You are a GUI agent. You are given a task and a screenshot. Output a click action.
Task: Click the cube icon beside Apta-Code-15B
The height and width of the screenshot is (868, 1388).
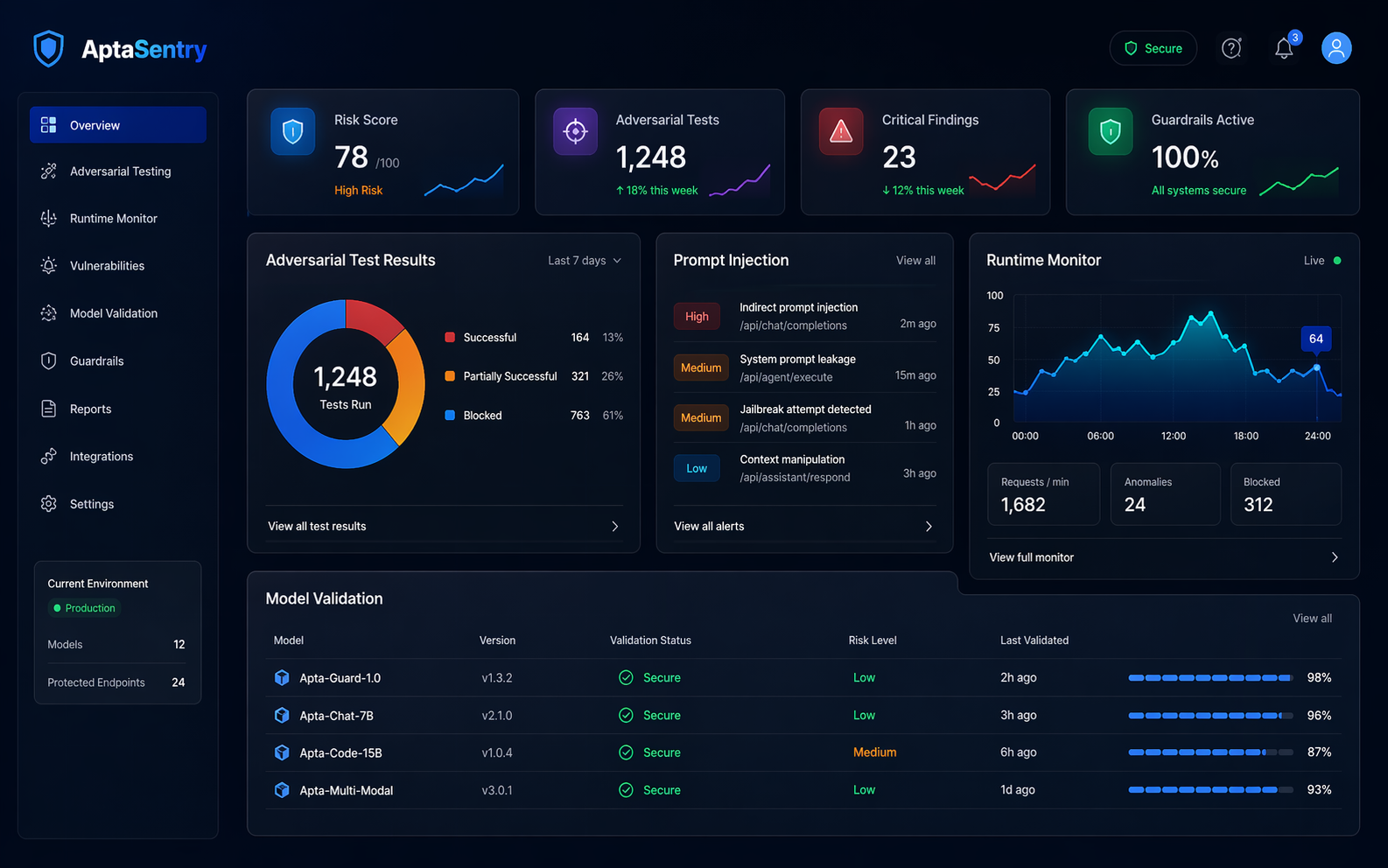282,752
